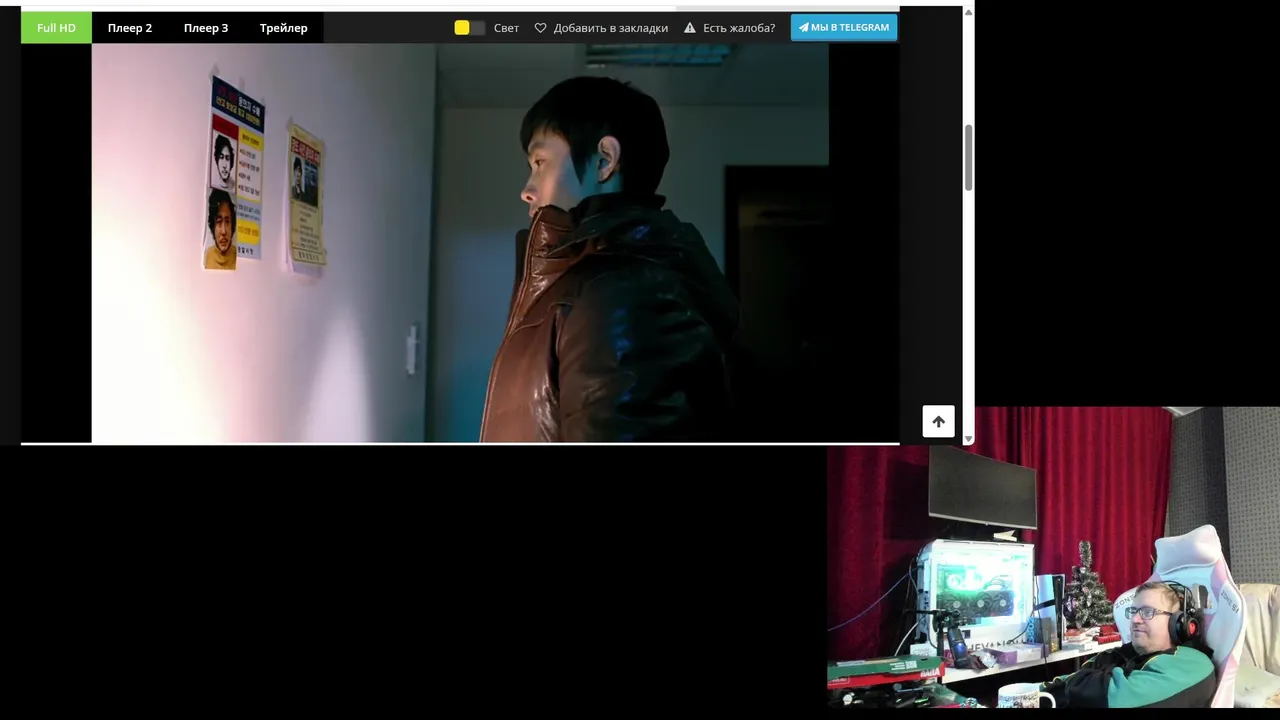
Task: Click the Свет label
Action: coord(506,28)
